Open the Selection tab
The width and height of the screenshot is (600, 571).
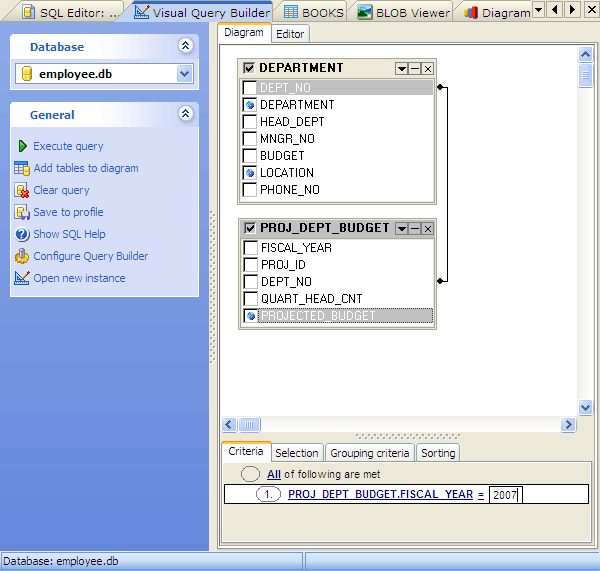click(297, 453)
